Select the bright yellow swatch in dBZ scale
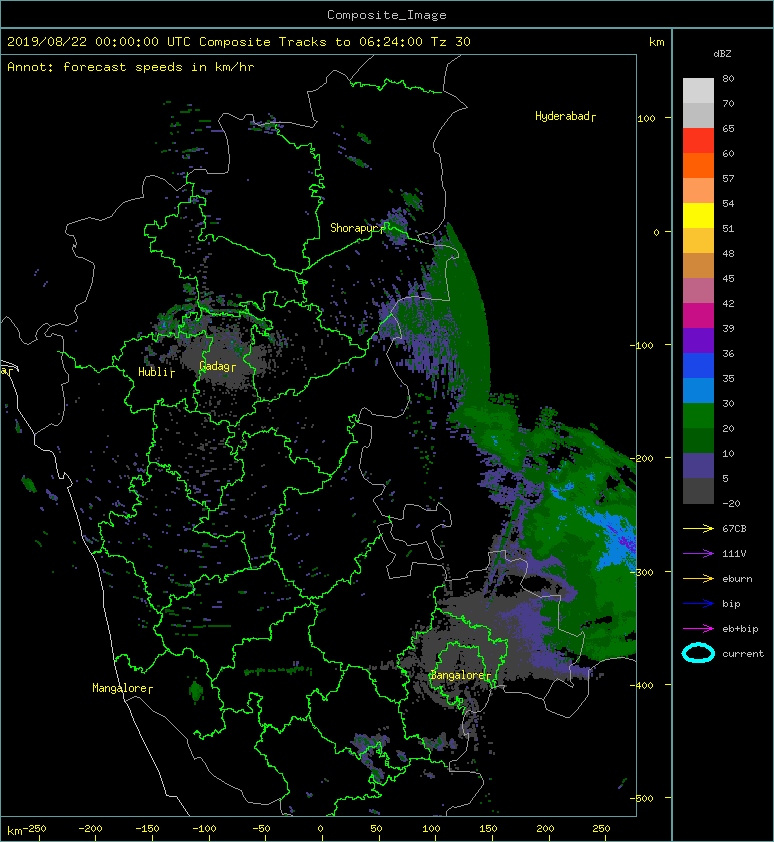 698,216
